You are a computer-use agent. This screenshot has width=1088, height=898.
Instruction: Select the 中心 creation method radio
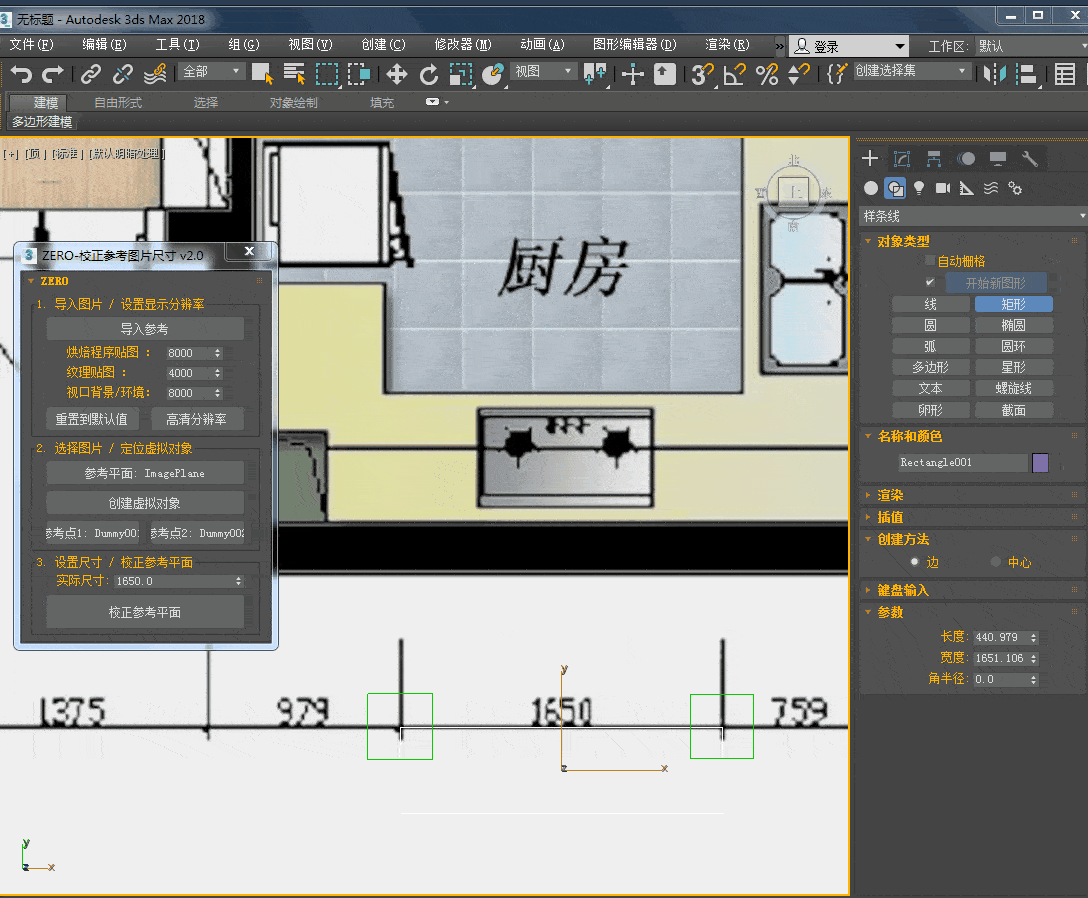(x=996, y=562)
